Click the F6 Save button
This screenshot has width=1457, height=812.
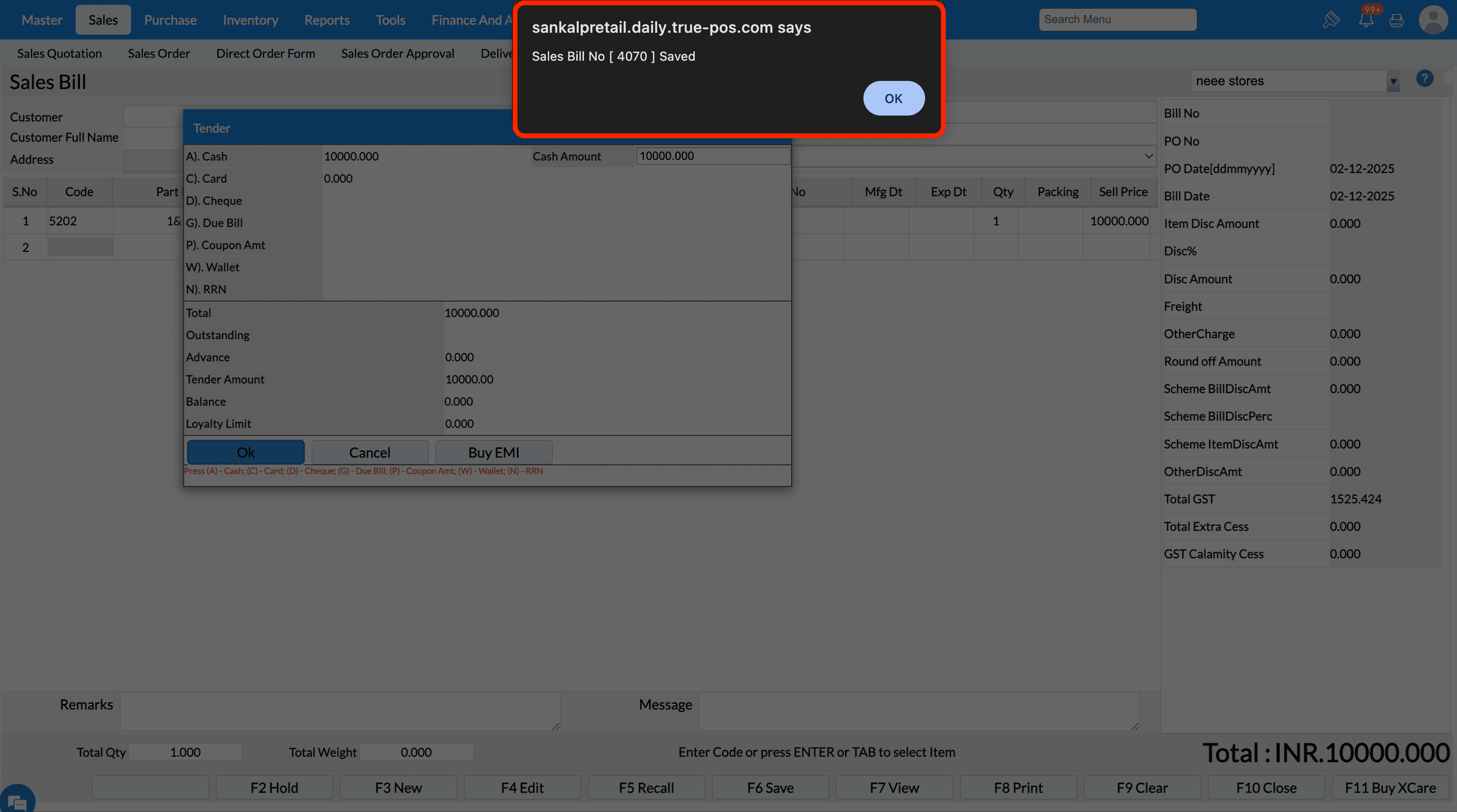770,787
